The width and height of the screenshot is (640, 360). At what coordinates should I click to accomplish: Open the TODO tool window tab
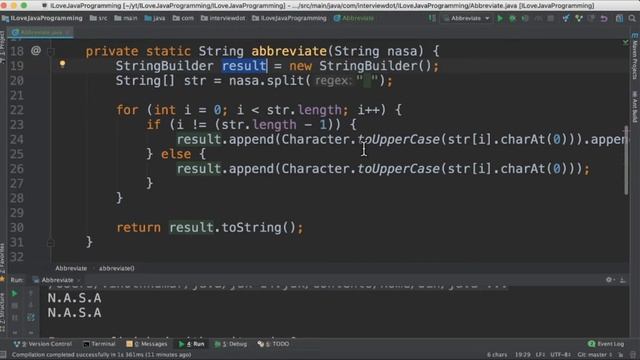pos(273,344)
